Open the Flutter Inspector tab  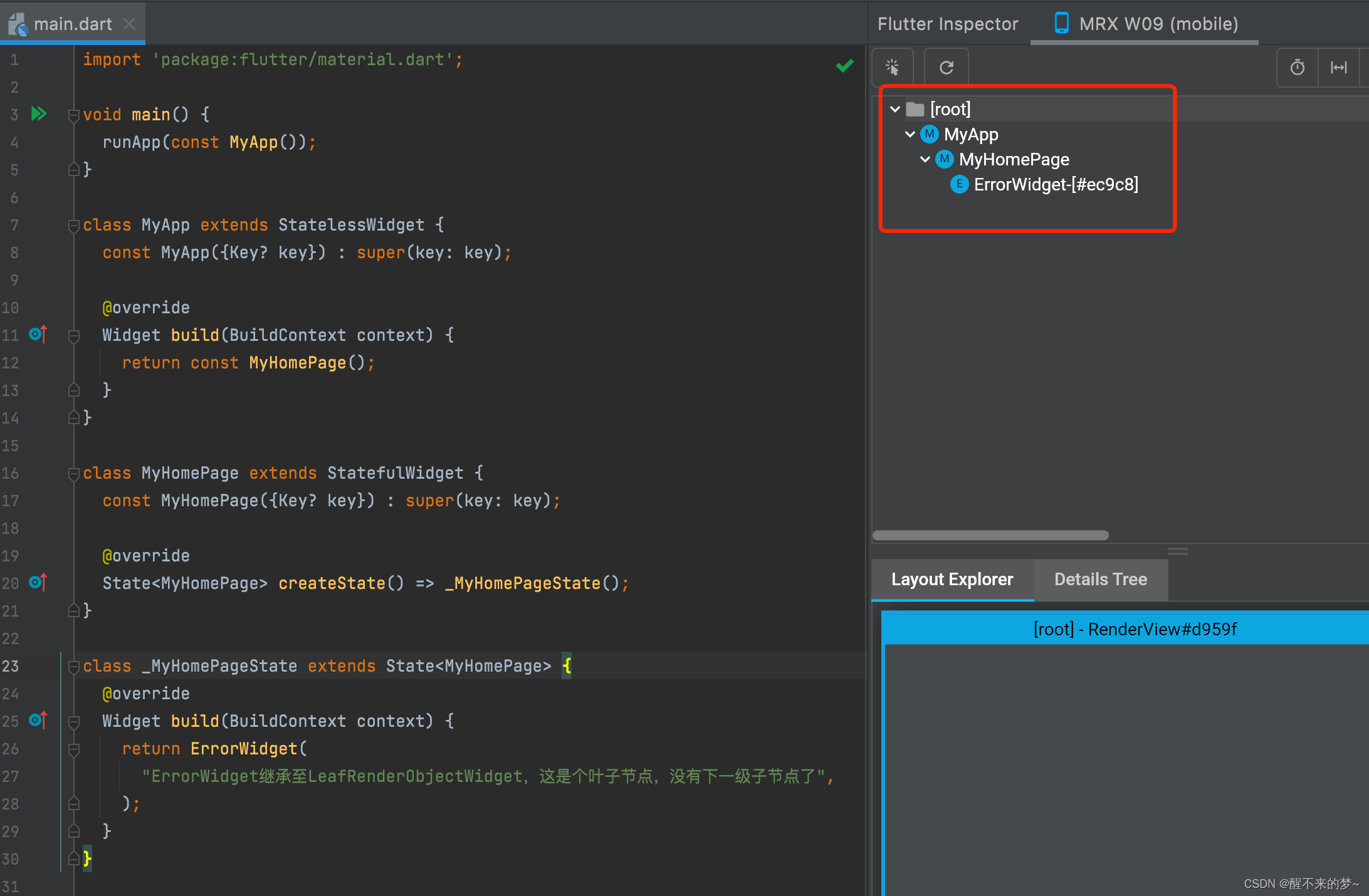[x=948, y=24]
